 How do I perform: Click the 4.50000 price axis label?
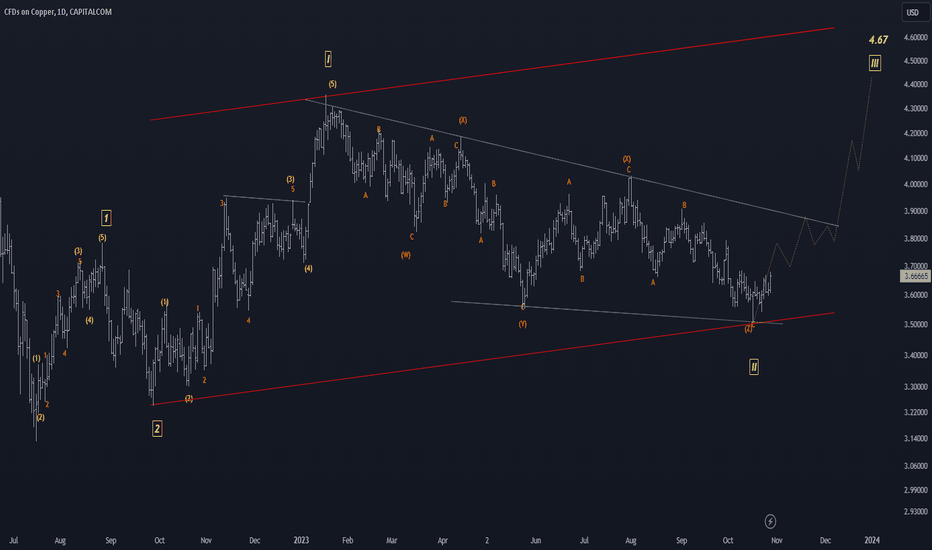[x=915, y=61]
